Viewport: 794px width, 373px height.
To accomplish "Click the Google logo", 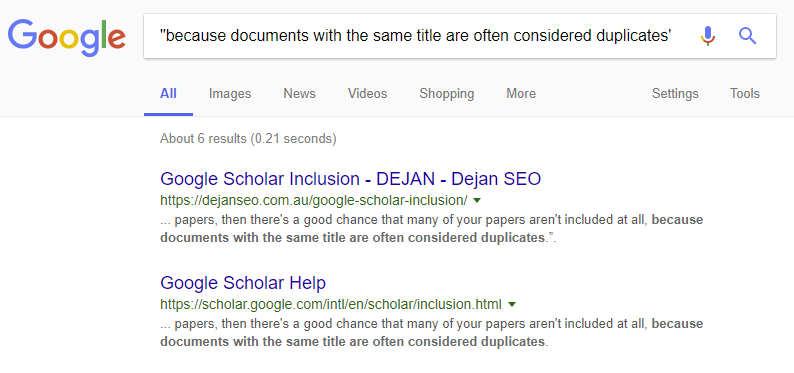I will 66,38.
